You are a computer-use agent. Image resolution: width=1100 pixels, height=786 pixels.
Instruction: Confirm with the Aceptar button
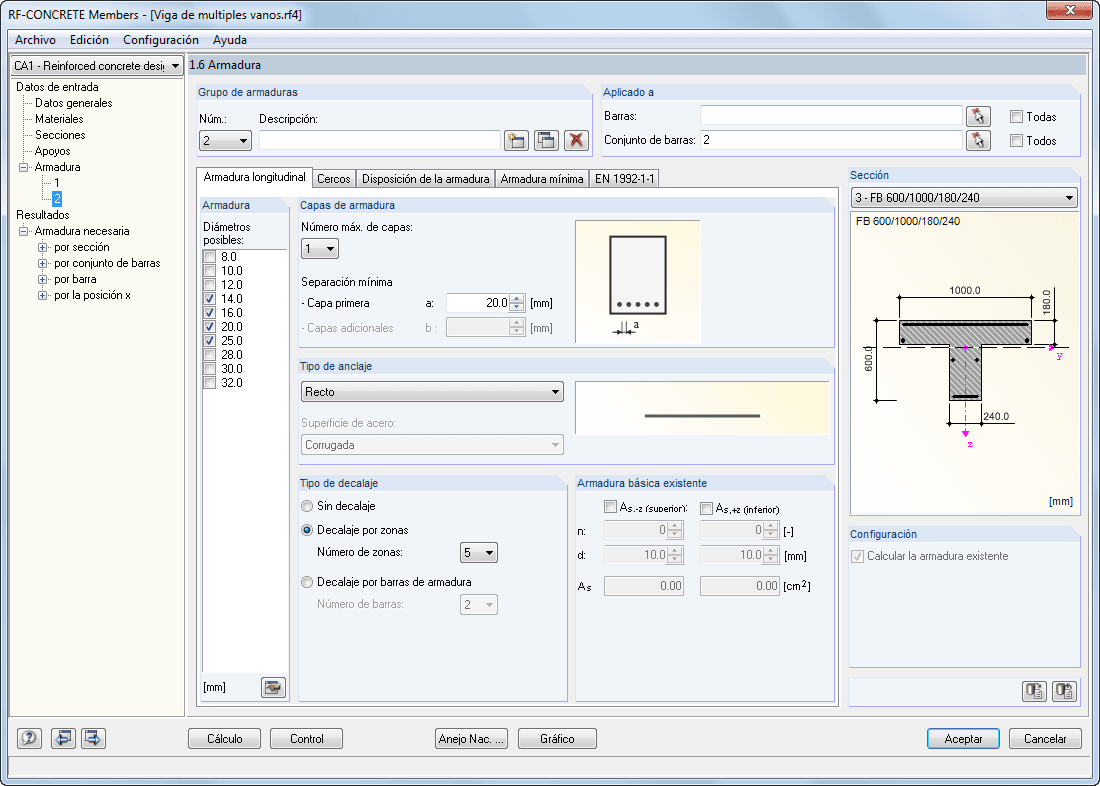click(x=963, y=739)
